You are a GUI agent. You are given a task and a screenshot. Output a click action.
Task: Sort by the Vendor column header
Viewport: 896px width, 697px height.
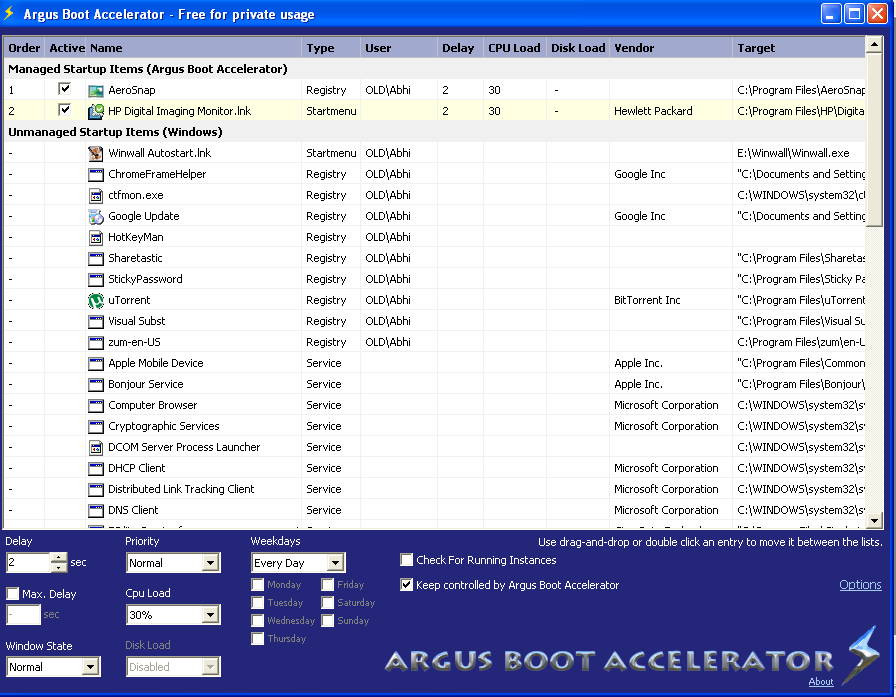click(671, 48)
